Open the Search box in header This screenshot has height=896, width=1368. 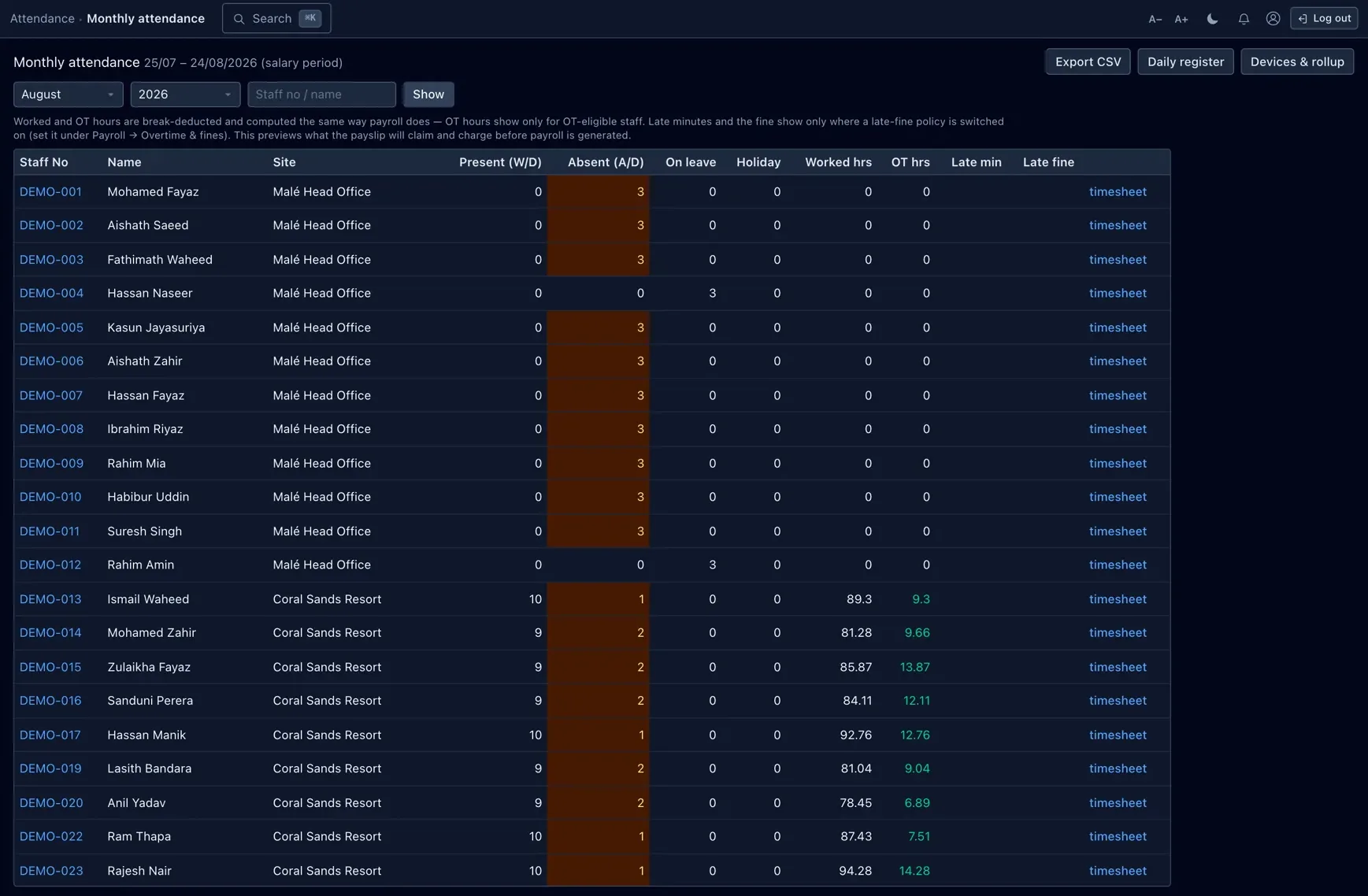click(x=276, y=18)
